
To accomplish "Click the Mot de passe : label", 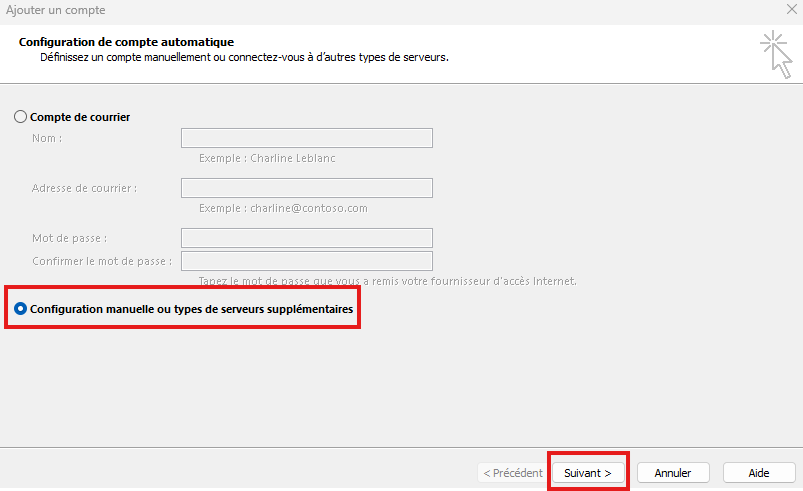I will pyautogui.click(x=69, y=238).
